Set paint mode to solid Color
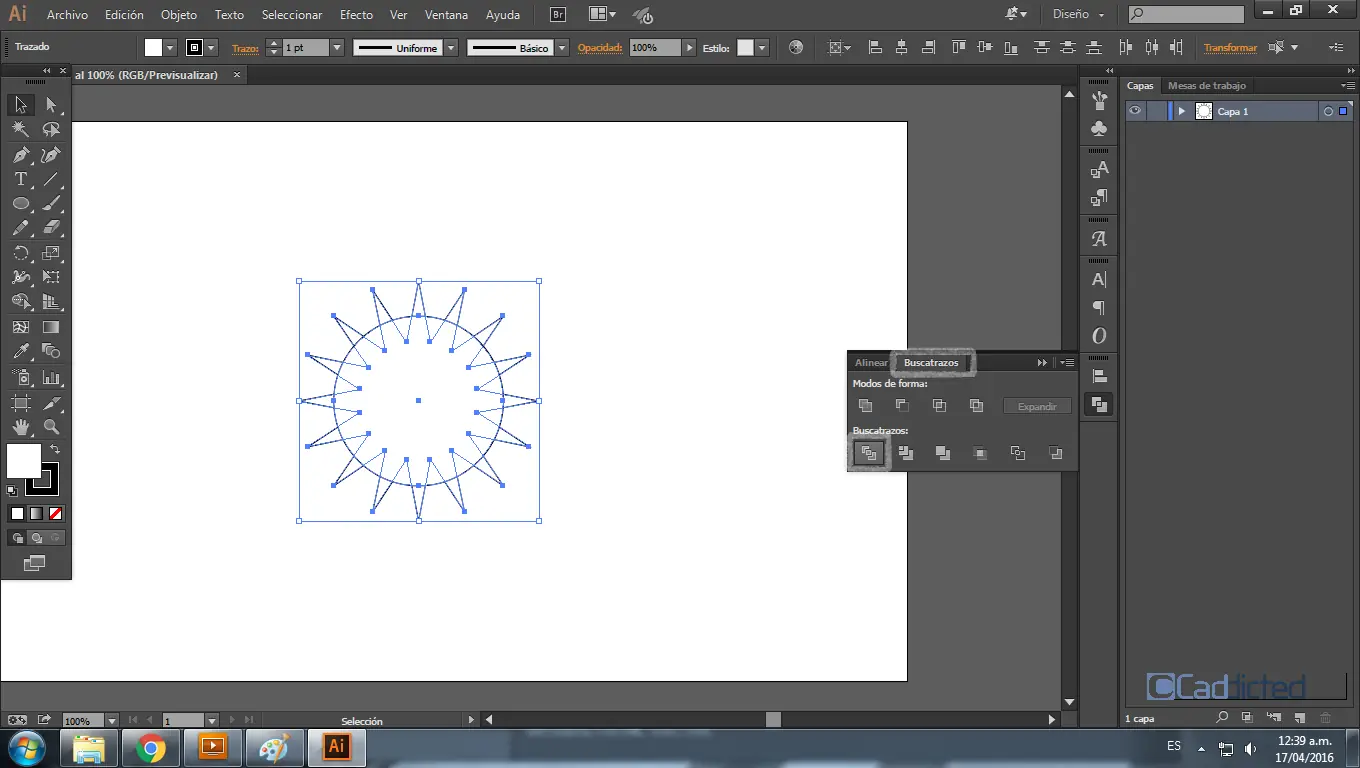 click(x=17, y=513)
